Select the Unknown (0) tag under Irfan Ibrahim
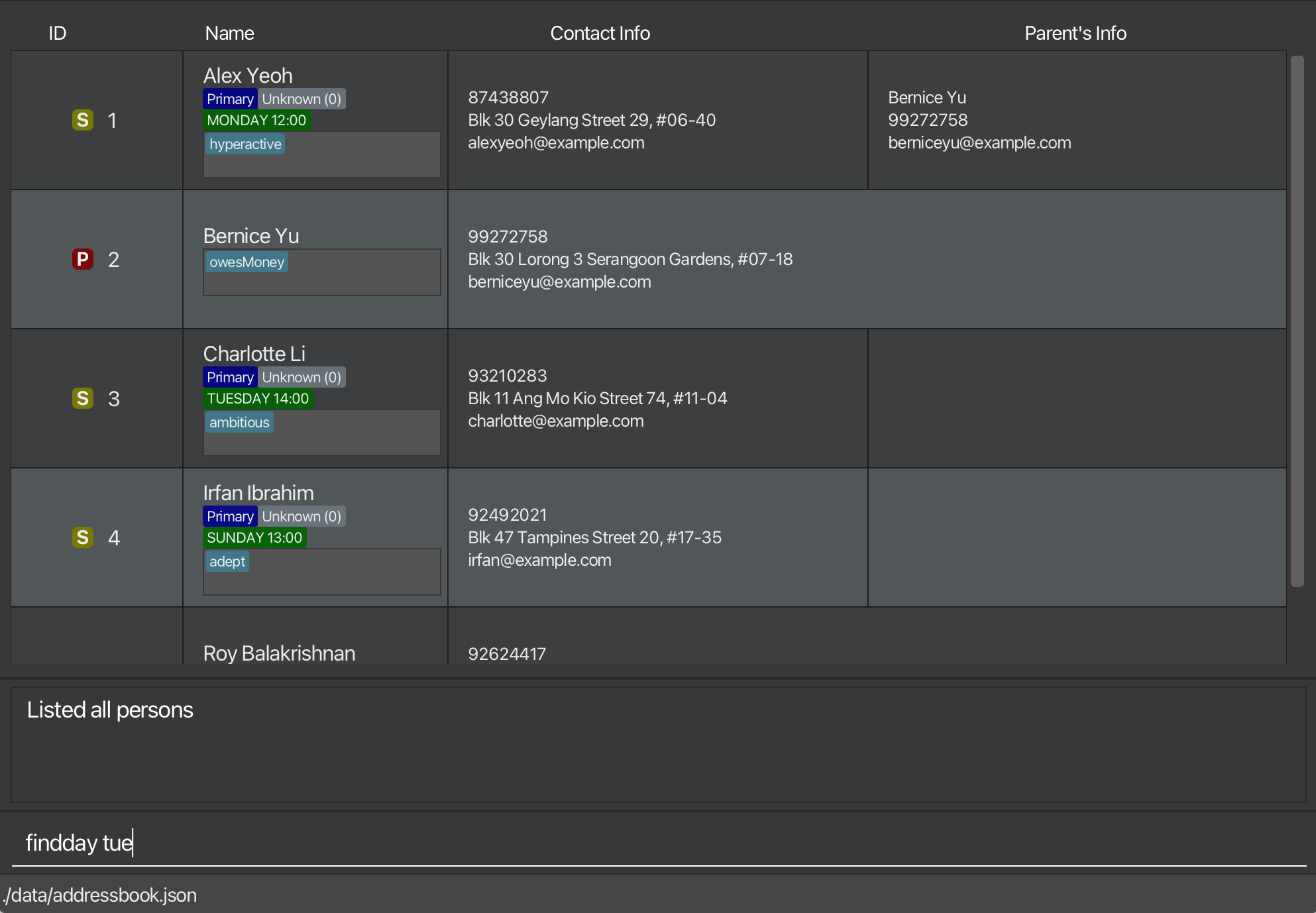The width and height of the screenshot is (1316, 913). pos(302,516)
